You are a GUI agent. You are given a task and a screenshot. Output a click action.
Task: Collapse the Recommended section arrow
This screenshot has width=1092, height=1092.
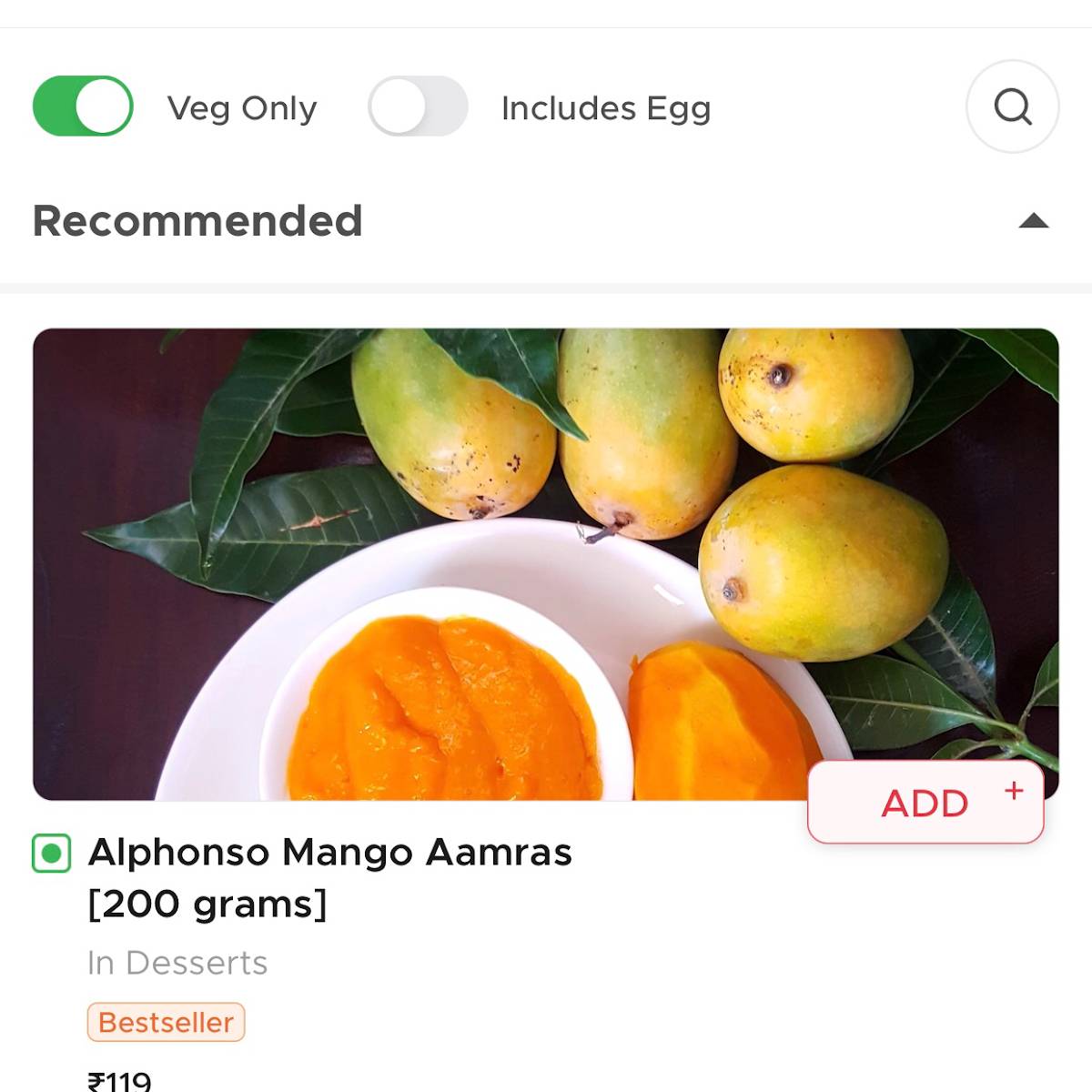coord(1034,221)
